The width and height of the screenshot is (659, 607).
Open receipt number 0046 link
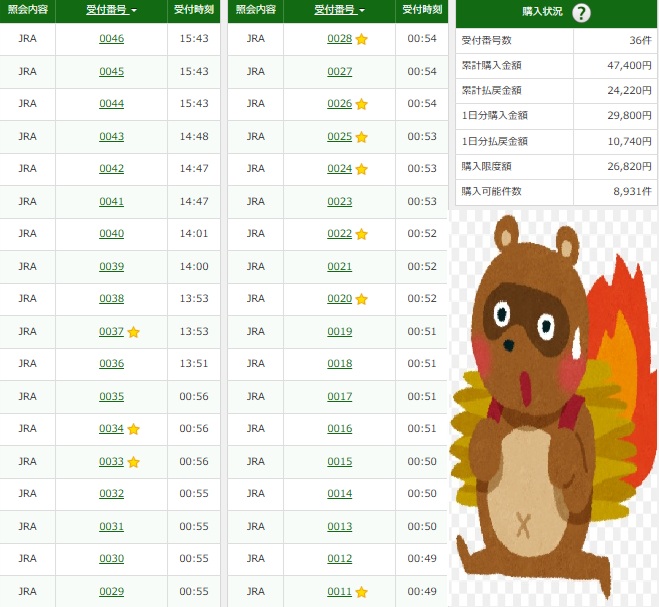pyautogui.click(x=111, y=39)
